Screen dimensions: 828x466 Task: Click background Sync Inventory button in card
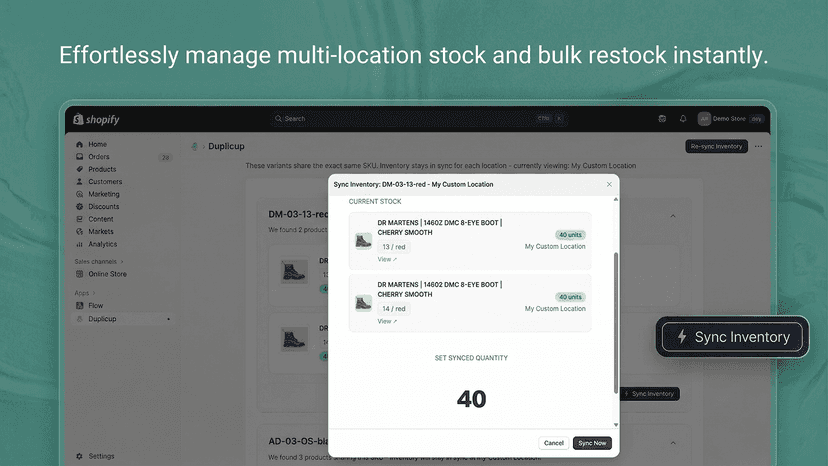(x=650, y=394)
